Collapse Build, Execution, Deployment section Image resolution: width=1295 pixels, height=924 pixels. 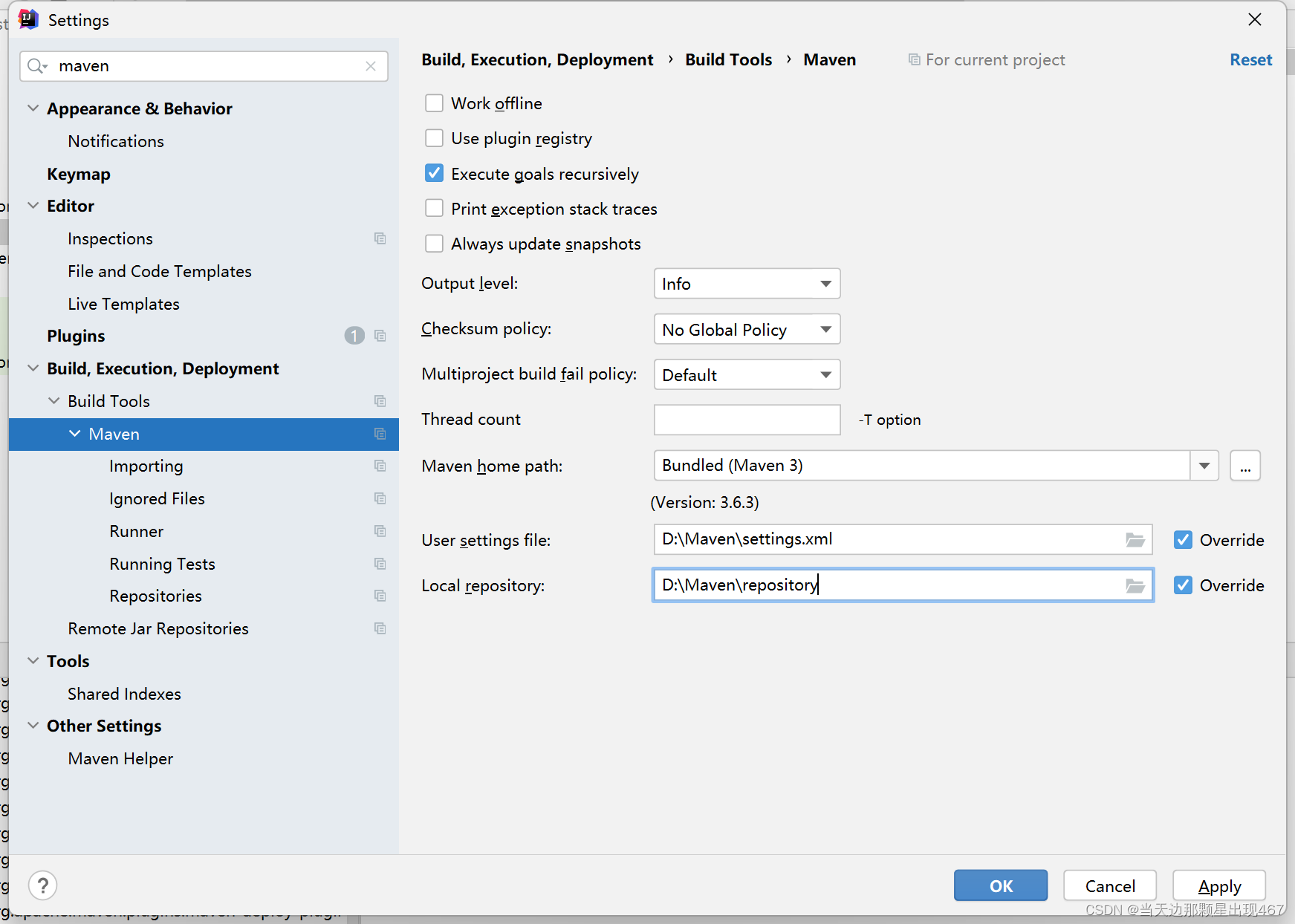[x=33, y=368]
